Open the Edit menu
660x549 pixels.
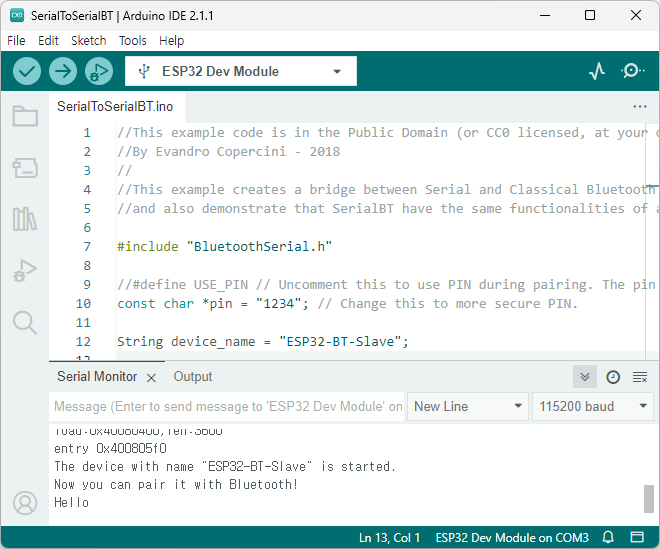coord(48,41)
